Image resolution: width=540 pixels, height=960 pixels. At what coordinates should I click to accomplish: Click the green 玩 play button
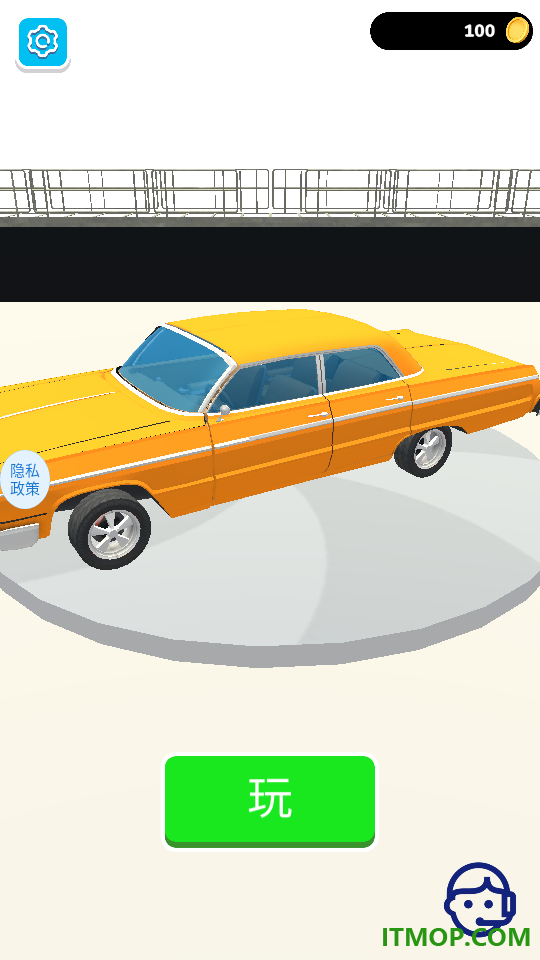270,801
